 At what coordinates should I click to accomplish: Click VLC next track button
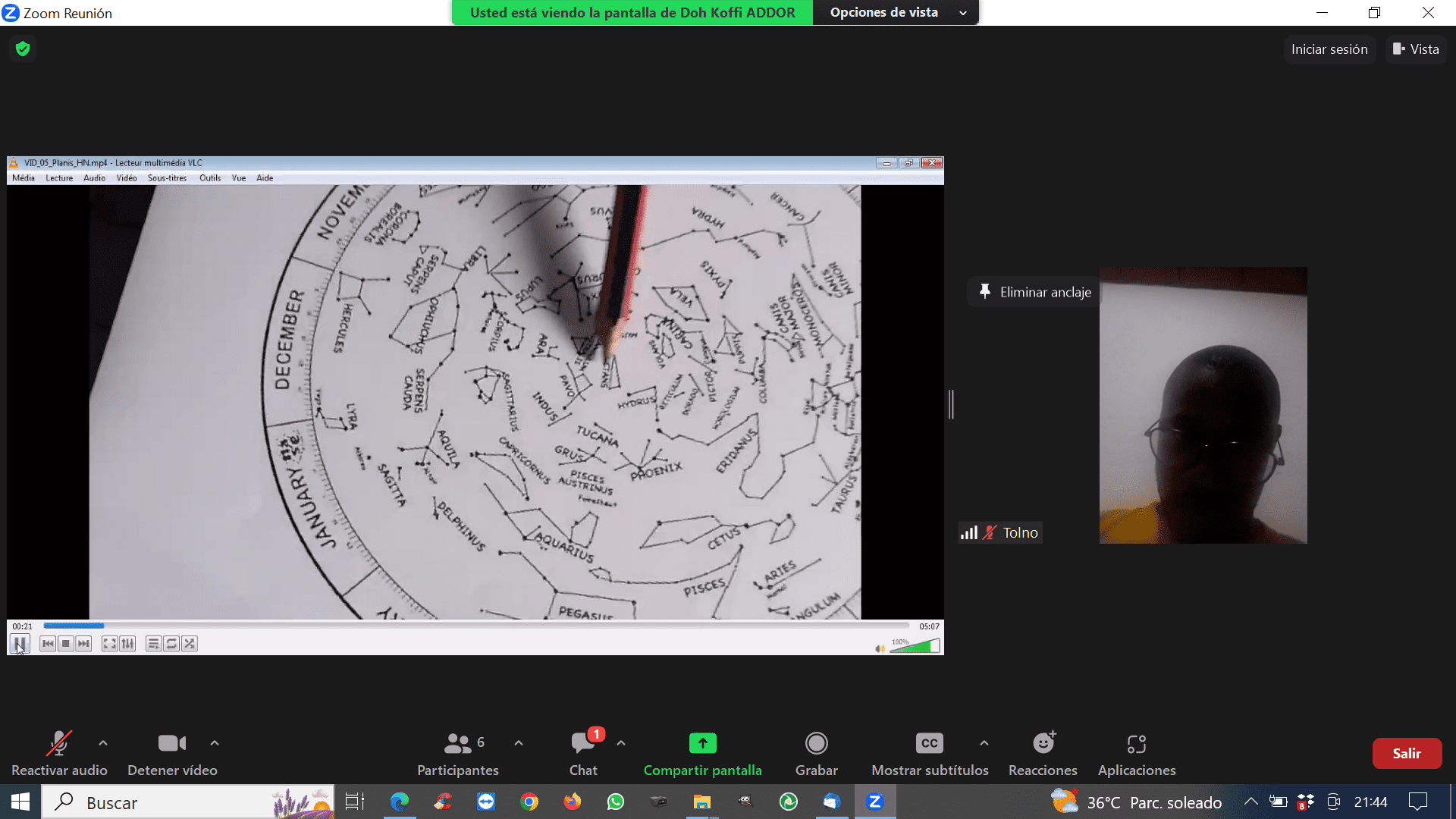[83, 644]
